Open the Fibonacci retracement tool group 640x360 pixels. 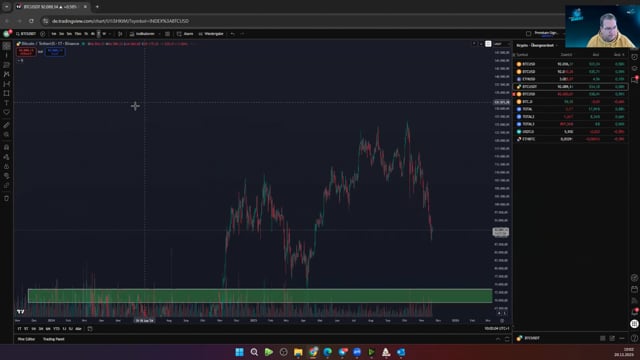coord(7,65)
